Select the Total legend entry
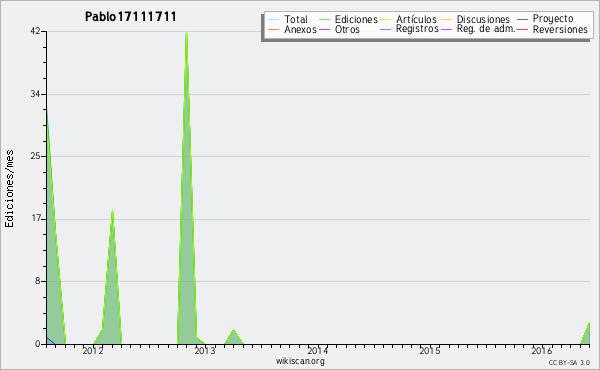 coord(296,19)
